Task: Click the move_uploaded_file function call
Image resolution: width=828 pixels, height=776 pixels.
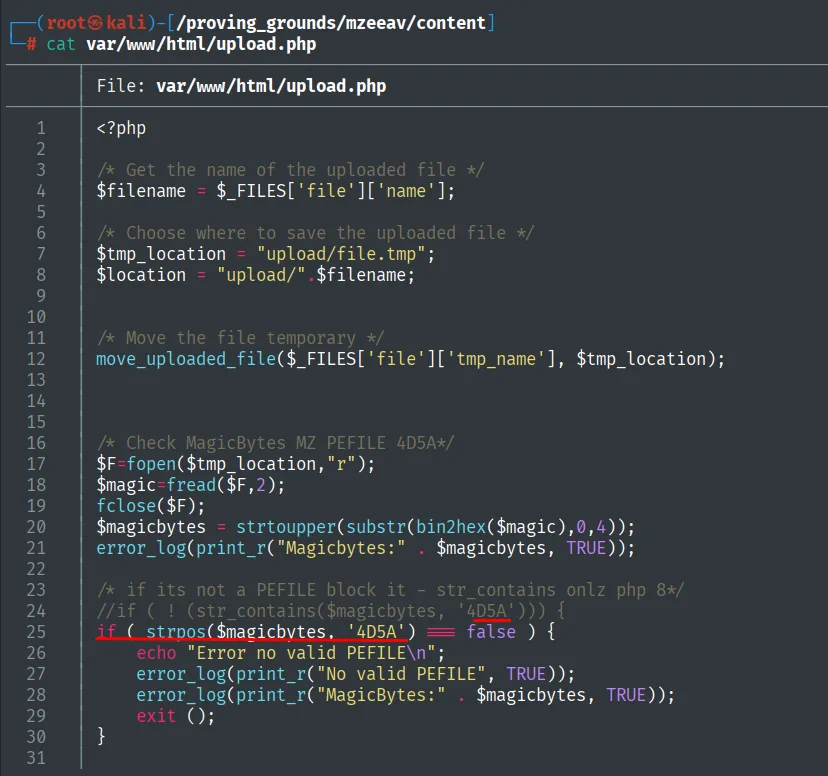Action: click(x=410, y=359)
